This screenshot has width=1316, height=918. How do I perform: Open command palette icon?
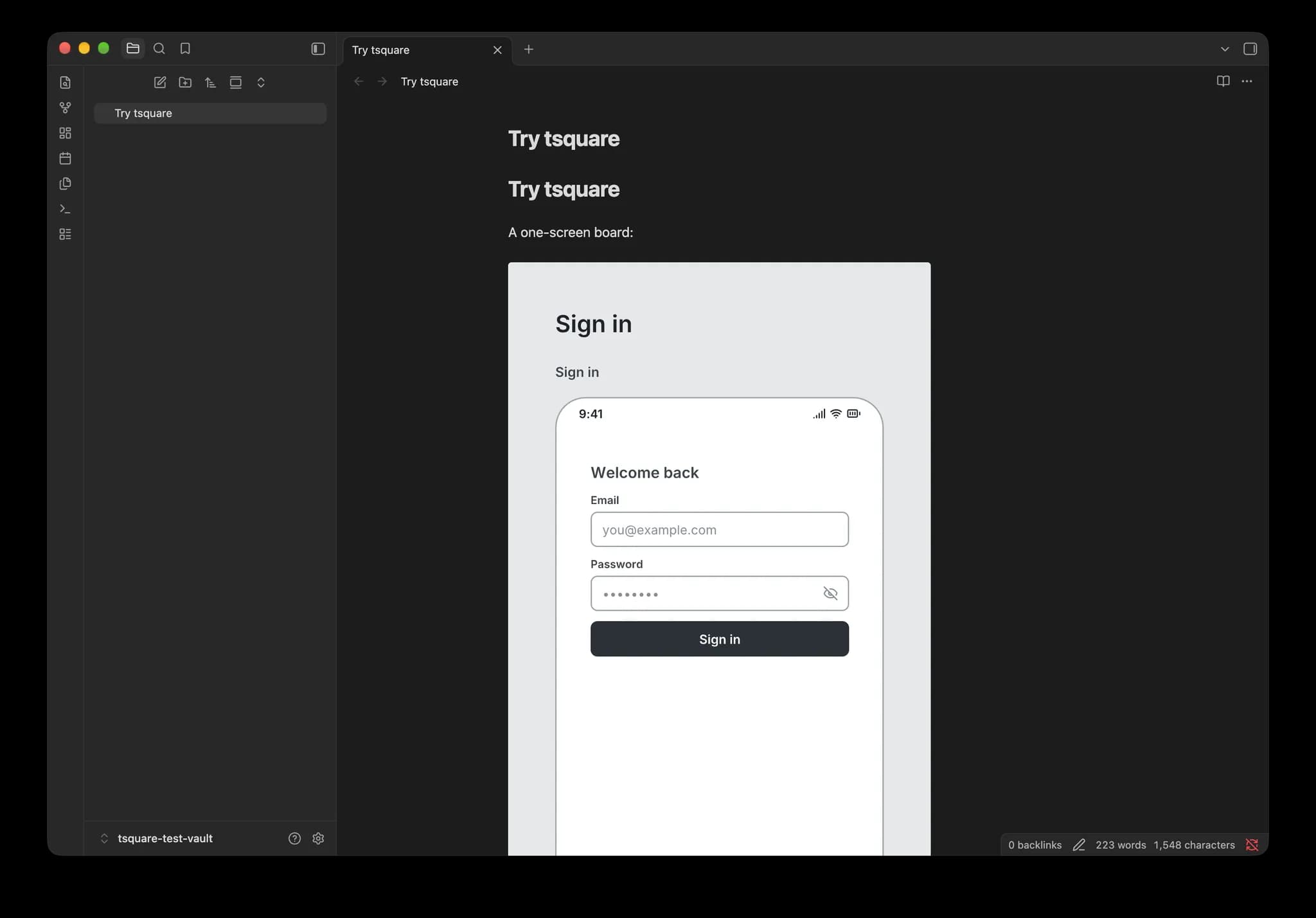(x=65, y=209)
